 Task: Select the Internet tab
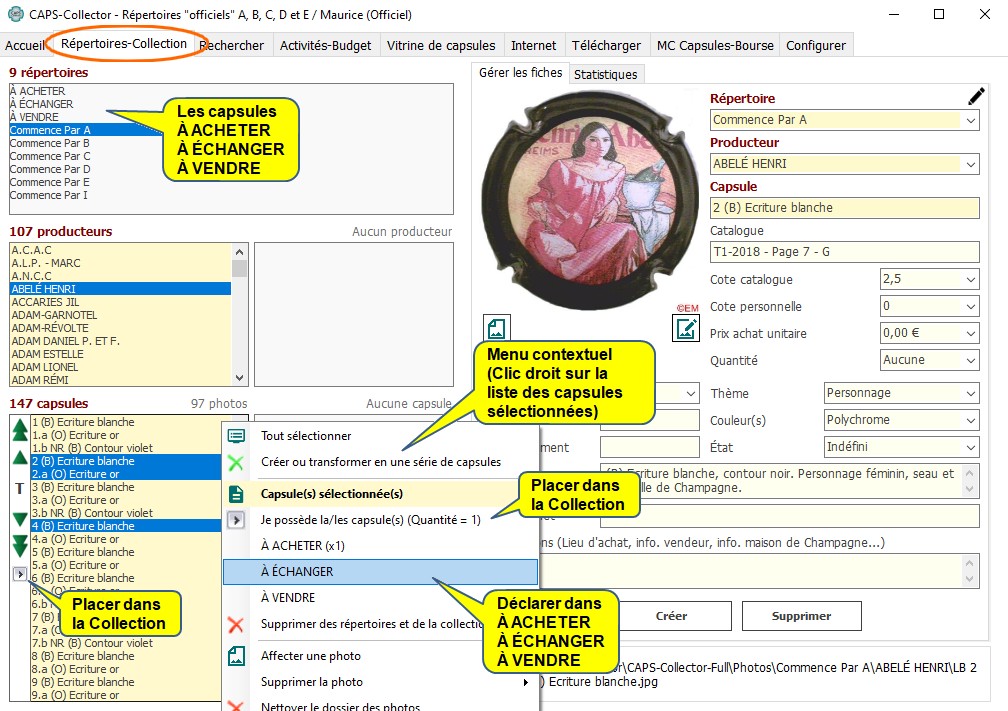(534, 46)
